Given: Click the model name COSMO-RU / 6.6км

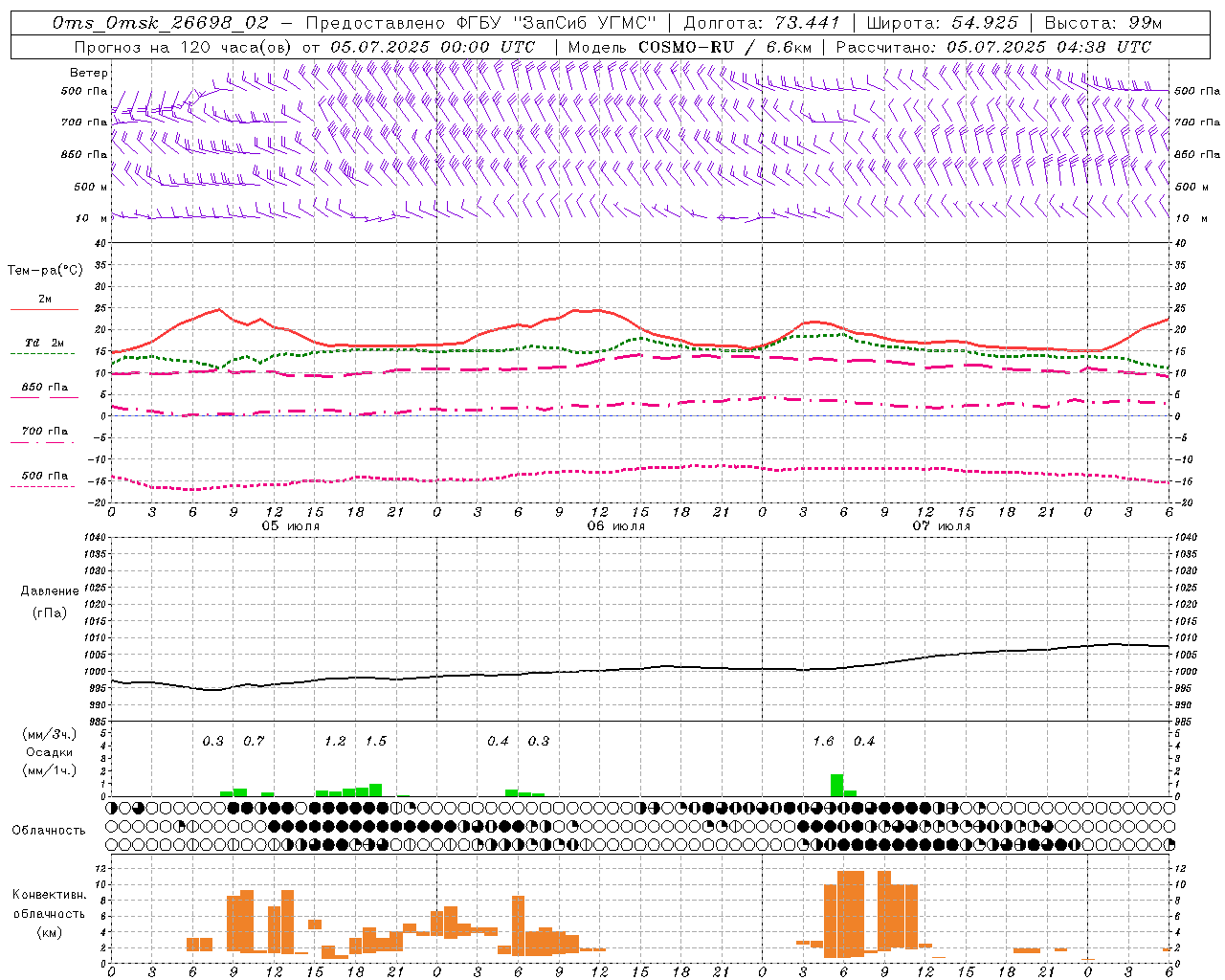Looking at the screenshot, I should point(724,47).
